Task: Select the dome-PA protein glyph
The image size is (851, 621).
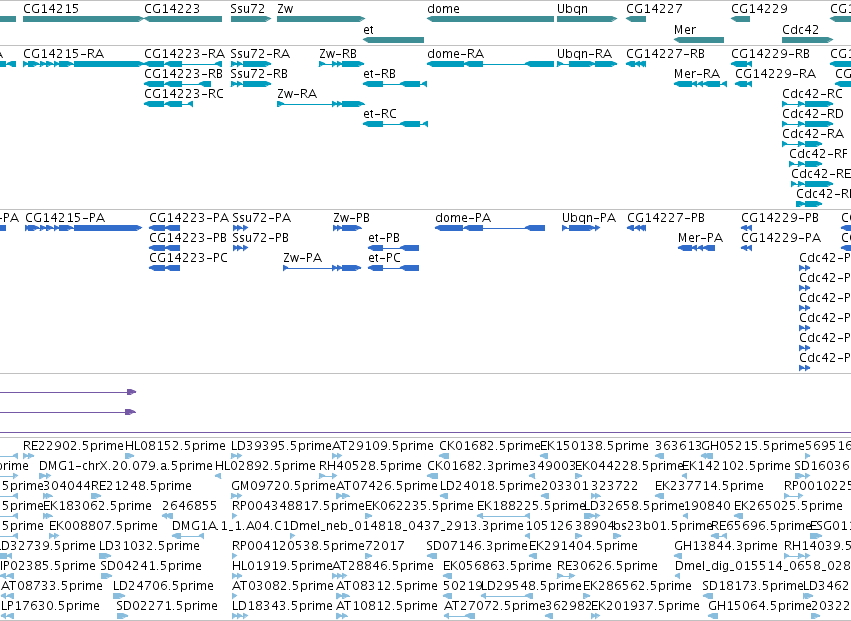Action: tap(490, 228)
